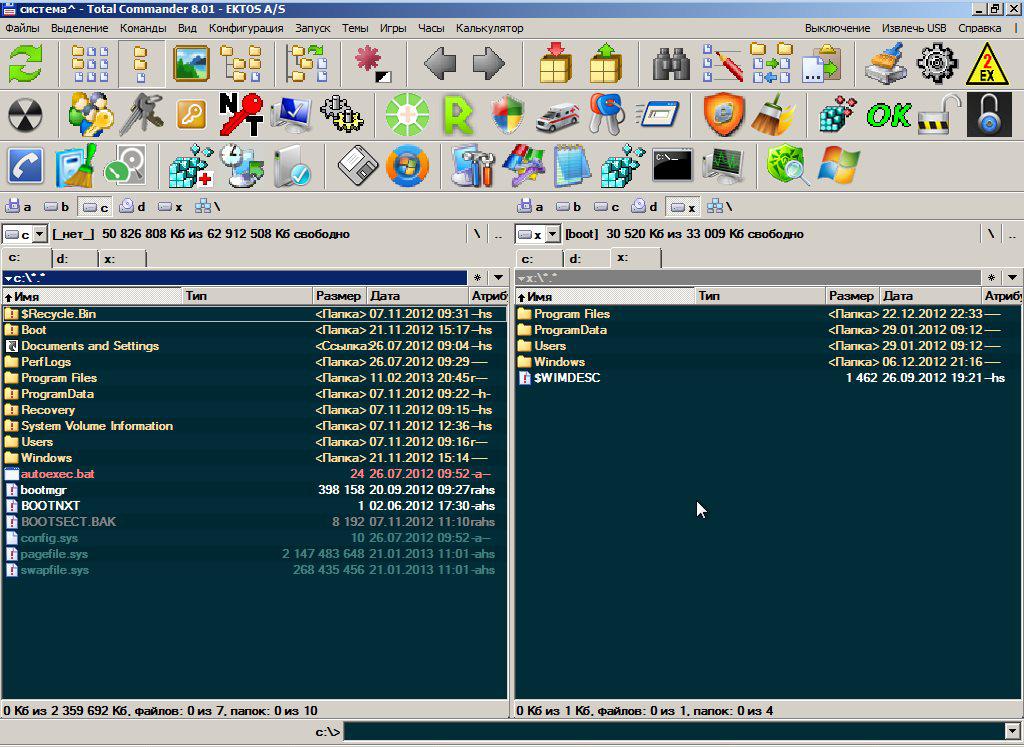The width and height of the screenshot is (1024, 747).
Task: Open the command prompt black console icon
Action: click(672, 166)
